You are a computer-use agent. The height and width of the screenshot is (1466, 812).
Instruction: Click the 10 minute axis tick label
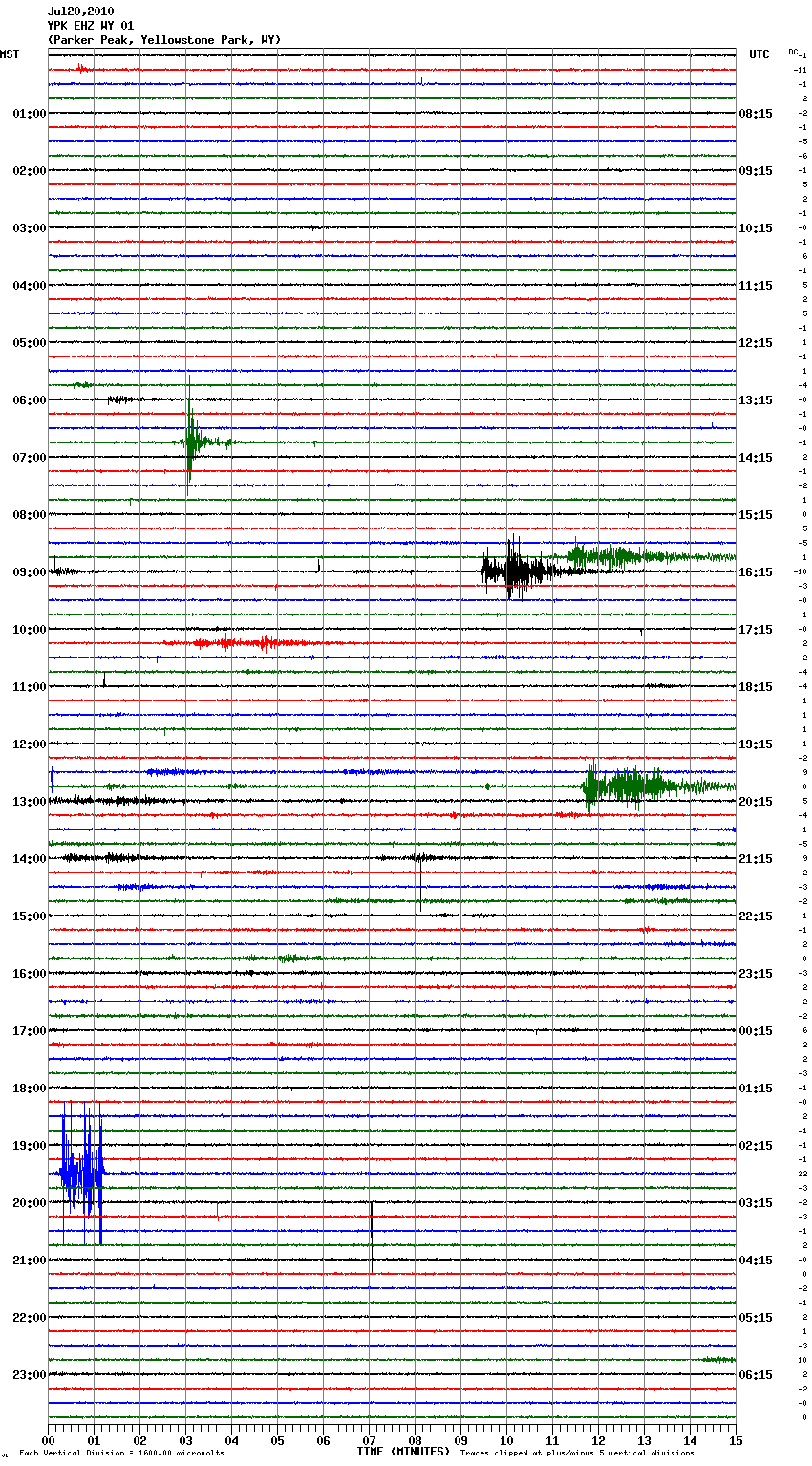pos(506,1439)
